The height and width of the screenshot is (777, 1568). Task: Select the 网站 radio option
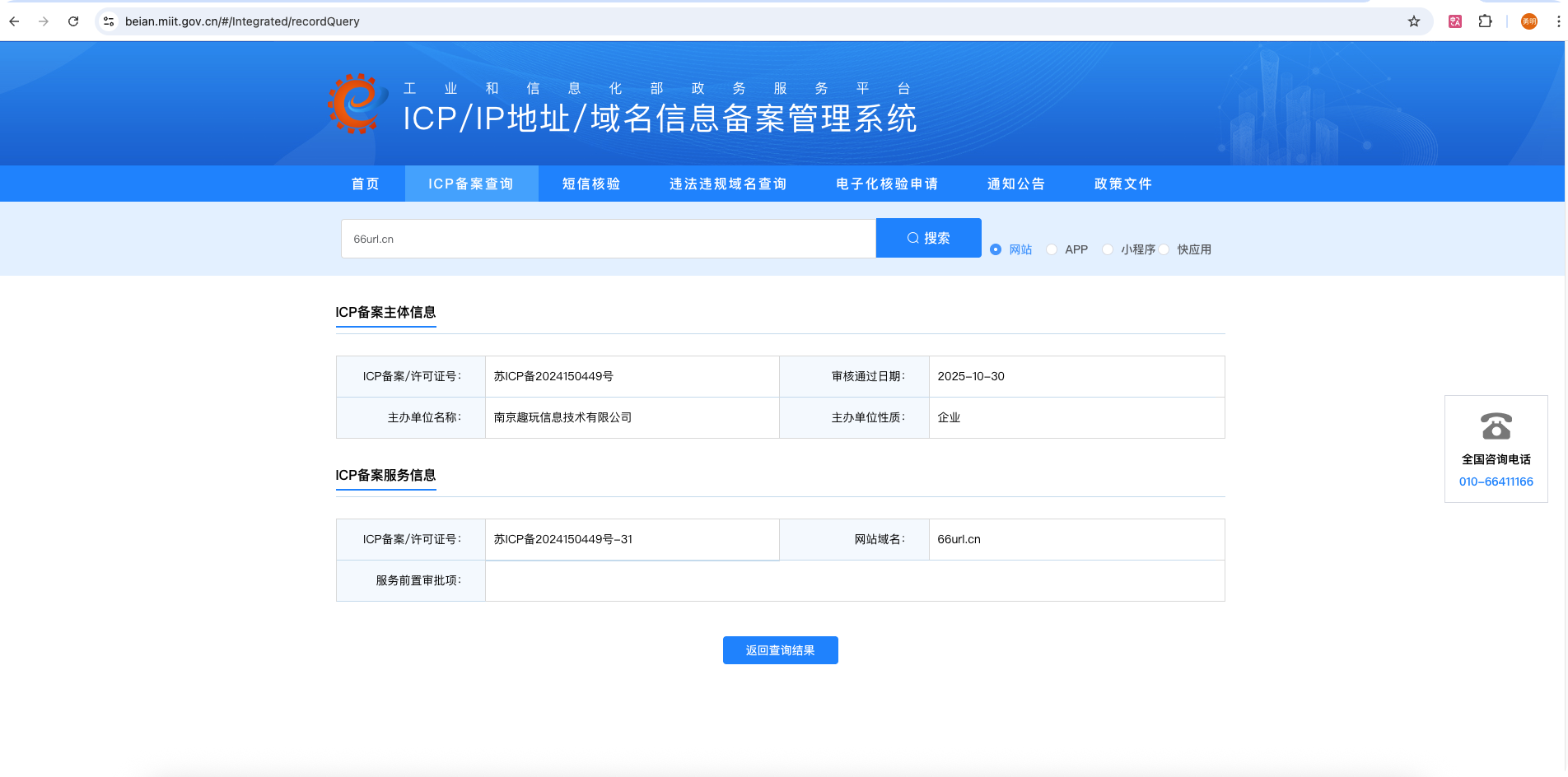click(x=996, y=249)
